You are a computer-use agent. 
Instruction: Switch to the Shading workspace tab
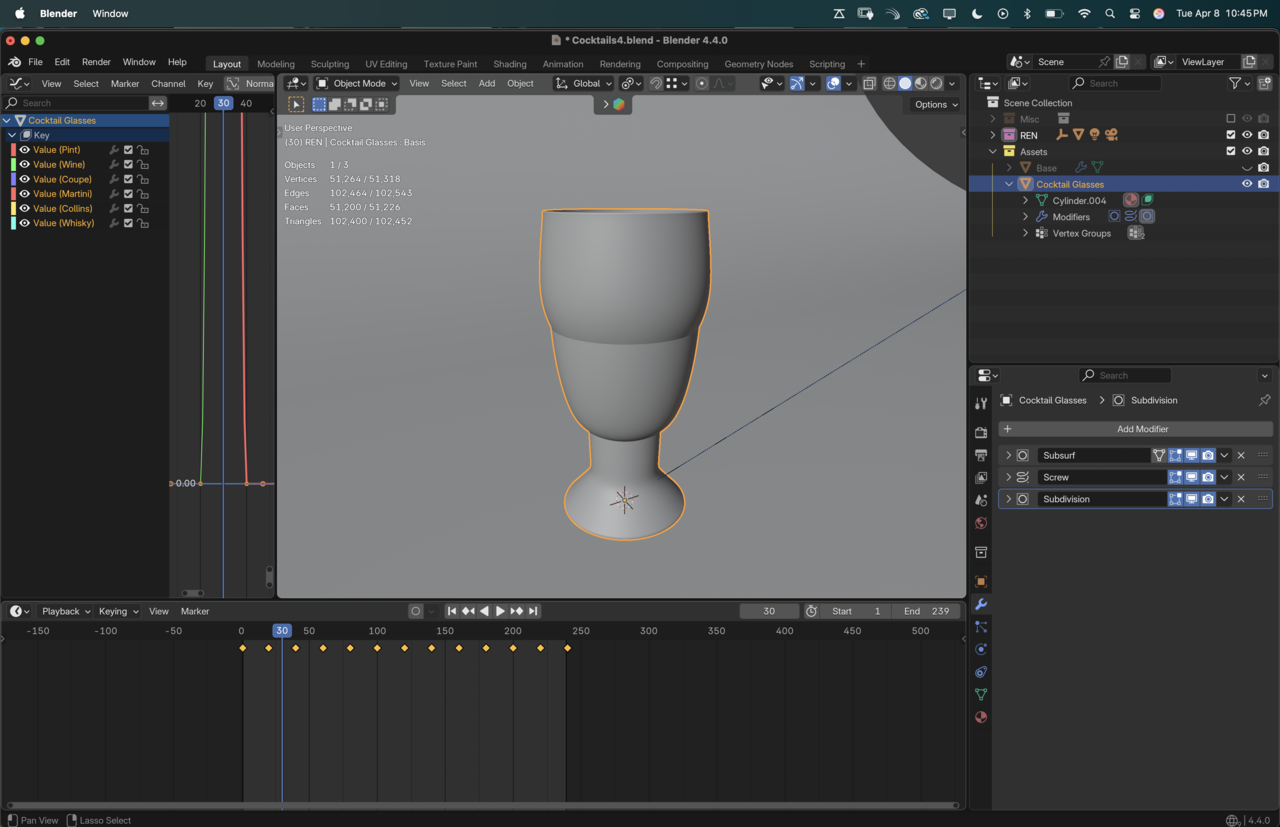point(510,64)
